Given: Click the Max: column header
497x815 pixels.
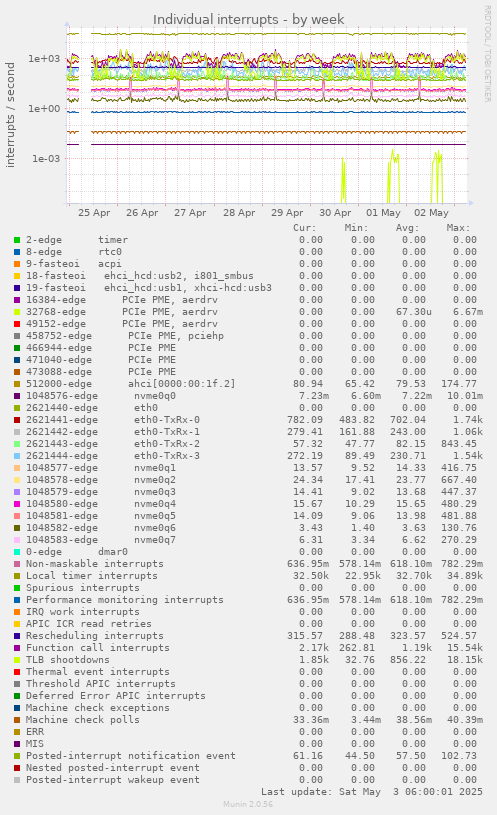Looking at the screenshot, I should click(458, 228).
